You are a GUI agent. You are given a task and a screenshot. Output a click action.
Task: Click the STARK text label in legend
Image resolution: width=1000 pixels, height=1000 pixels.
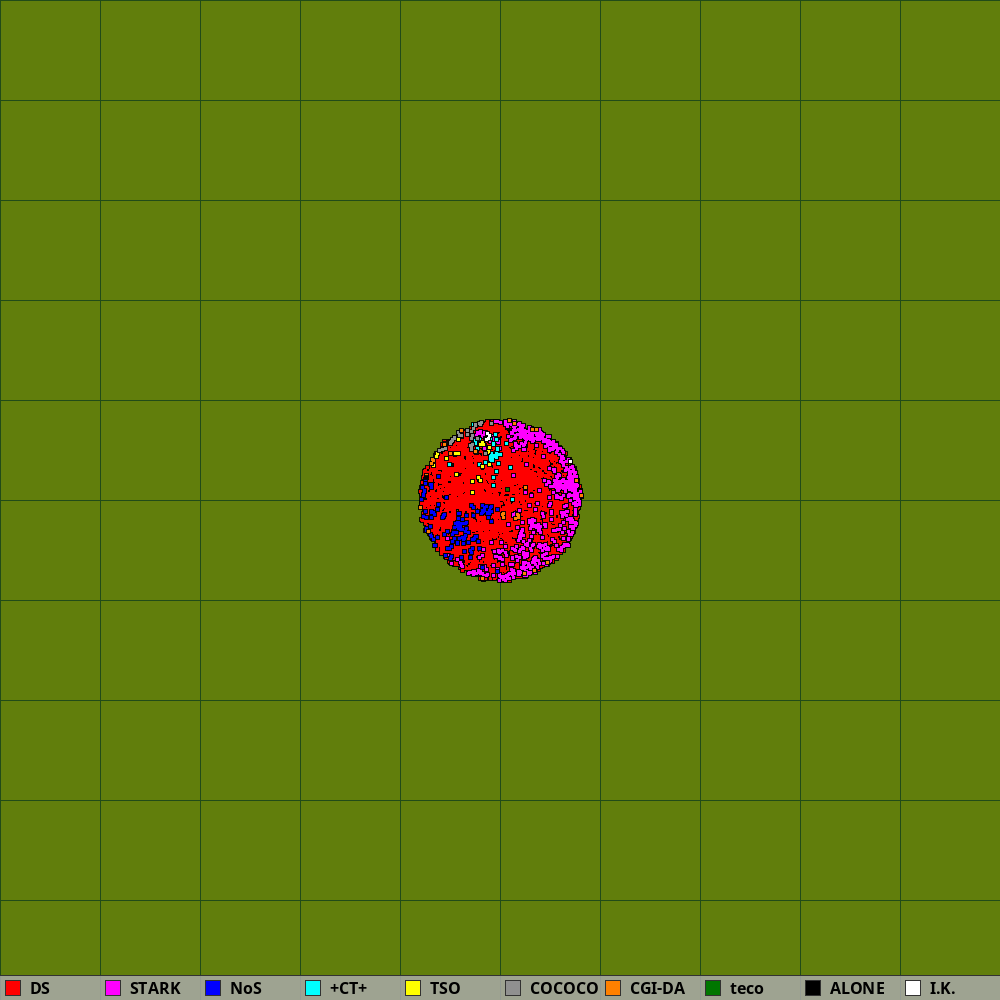(155, 988)
